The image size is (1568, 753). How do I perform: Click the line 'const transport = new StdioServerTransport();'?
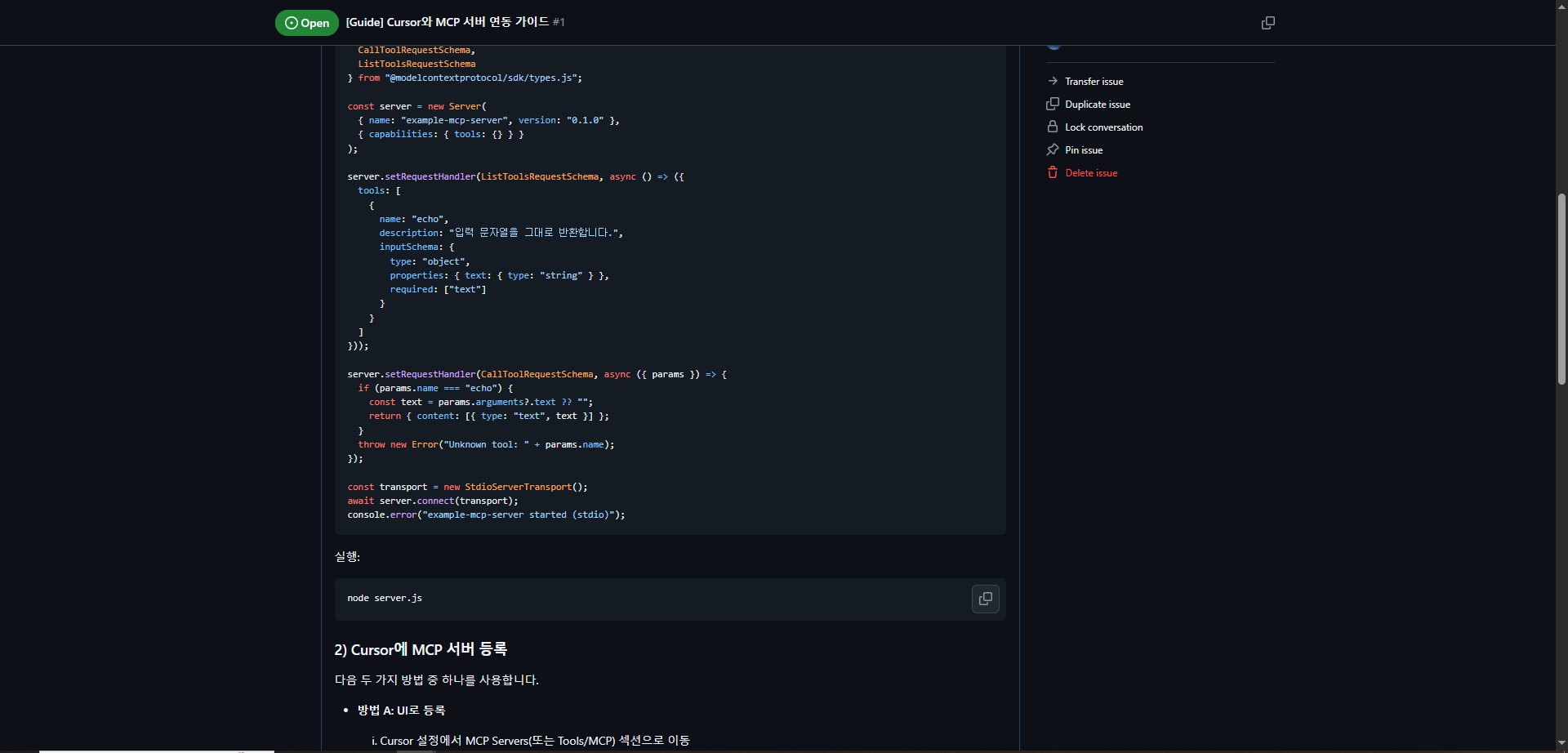pyautogui.click(x=467, y=488)
